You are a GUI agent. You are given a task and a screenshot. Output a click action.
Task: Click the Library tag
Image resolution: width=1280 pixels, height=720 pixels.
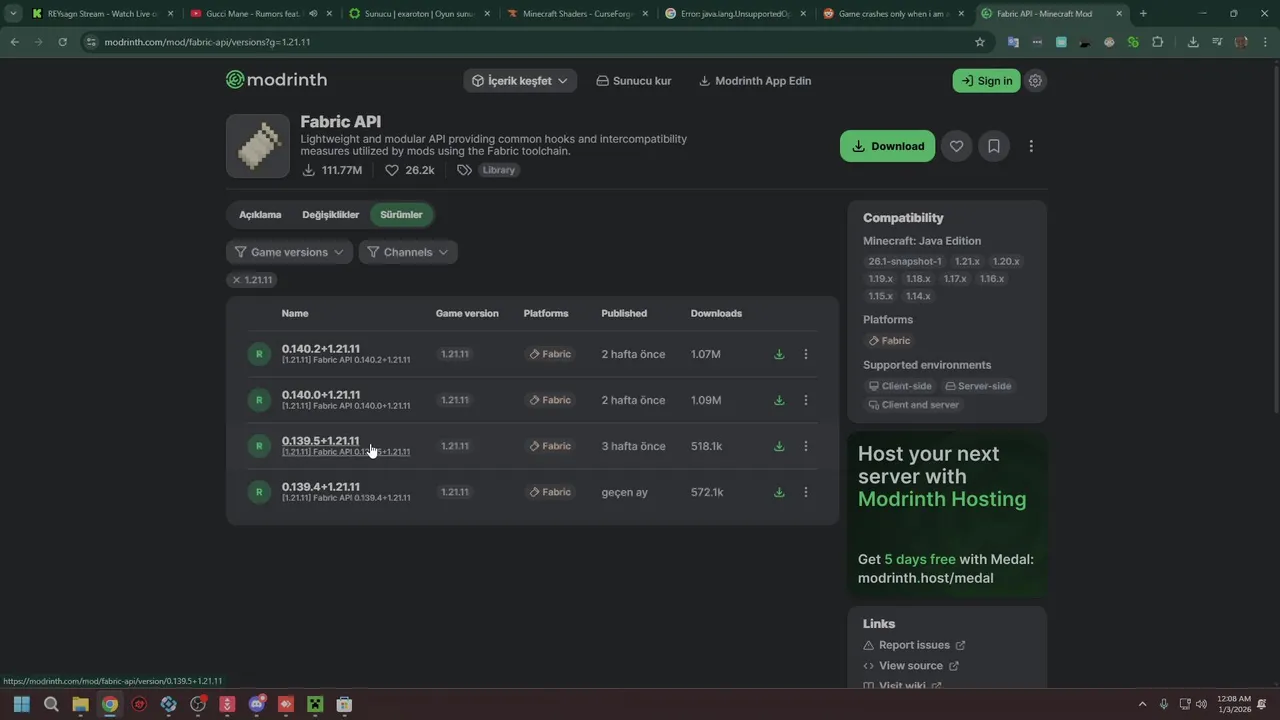pos(498,170)
